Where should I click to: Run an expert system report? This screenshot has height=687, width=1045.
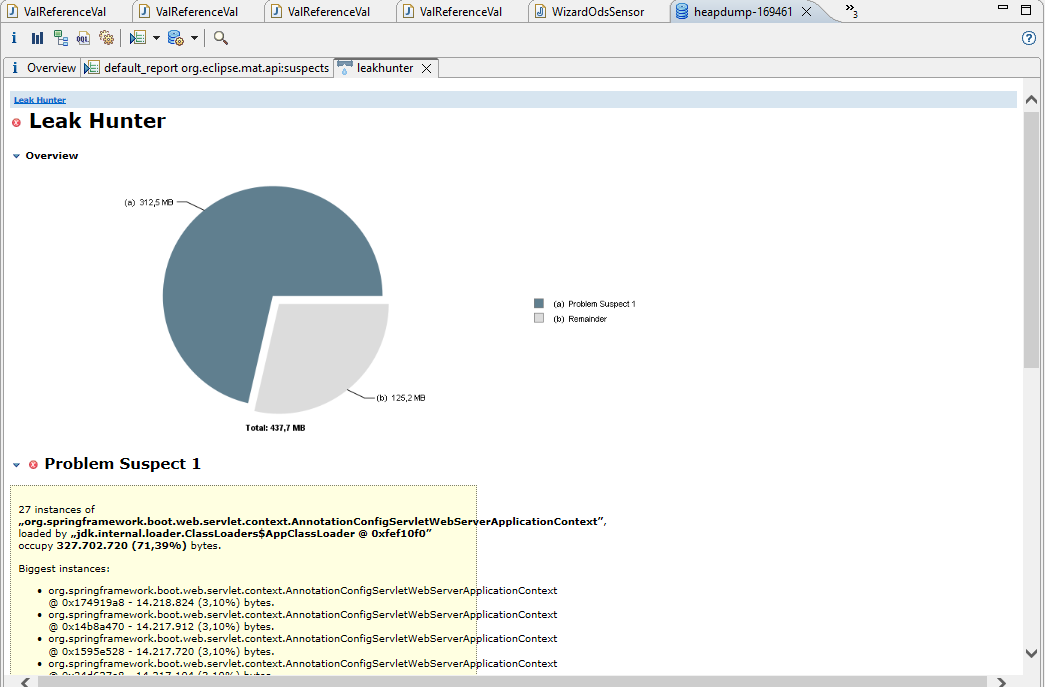point(137,38)
